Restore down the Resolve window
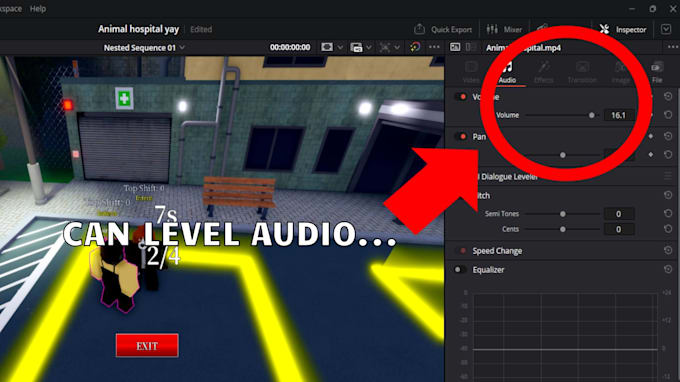680x382 pixels. coord(653,9)
